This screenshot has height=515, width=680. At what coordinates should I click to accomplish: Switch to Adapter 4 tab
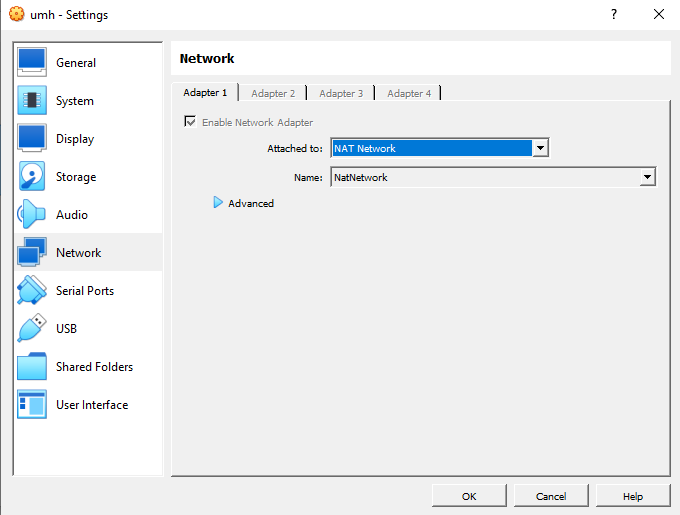409,93
